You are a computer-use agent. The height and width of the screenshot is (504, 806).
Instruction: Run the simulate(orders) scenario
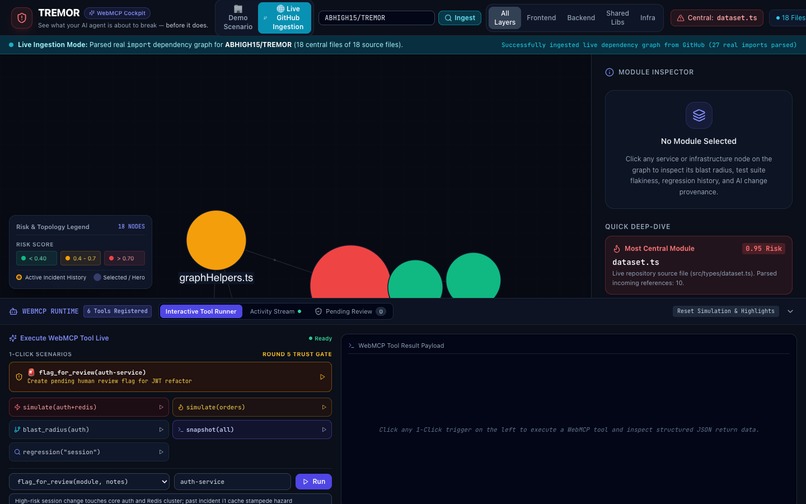pyautogui.click(x=252, y=407)
